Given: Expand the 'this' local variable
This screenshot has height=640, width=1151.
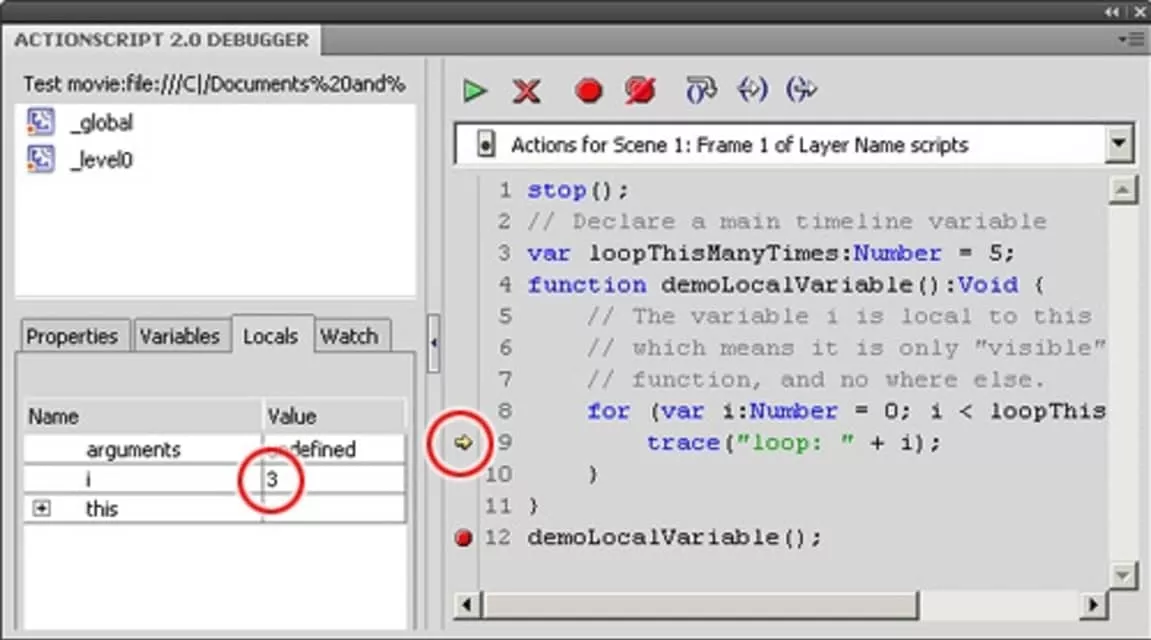Looking at the screenshot, I should (41, 509).
